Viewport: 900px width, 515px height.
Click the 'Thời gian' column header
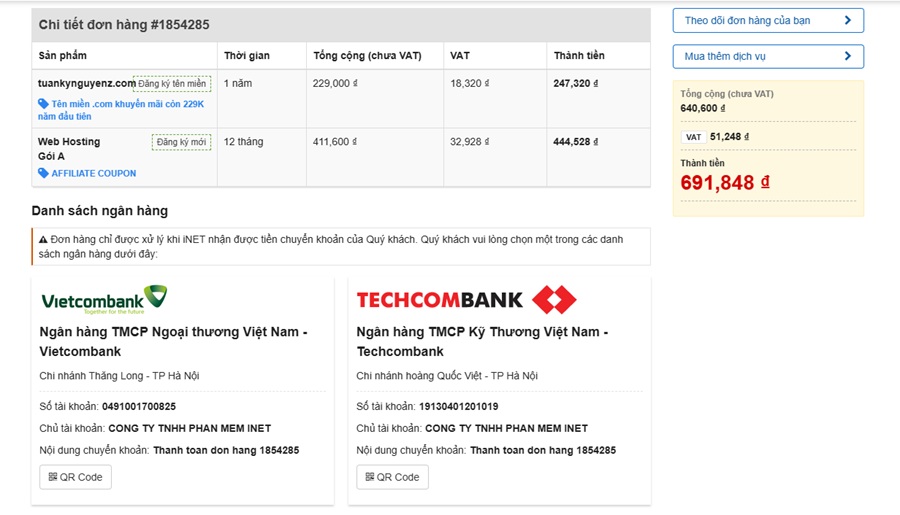tap(246, 56)
